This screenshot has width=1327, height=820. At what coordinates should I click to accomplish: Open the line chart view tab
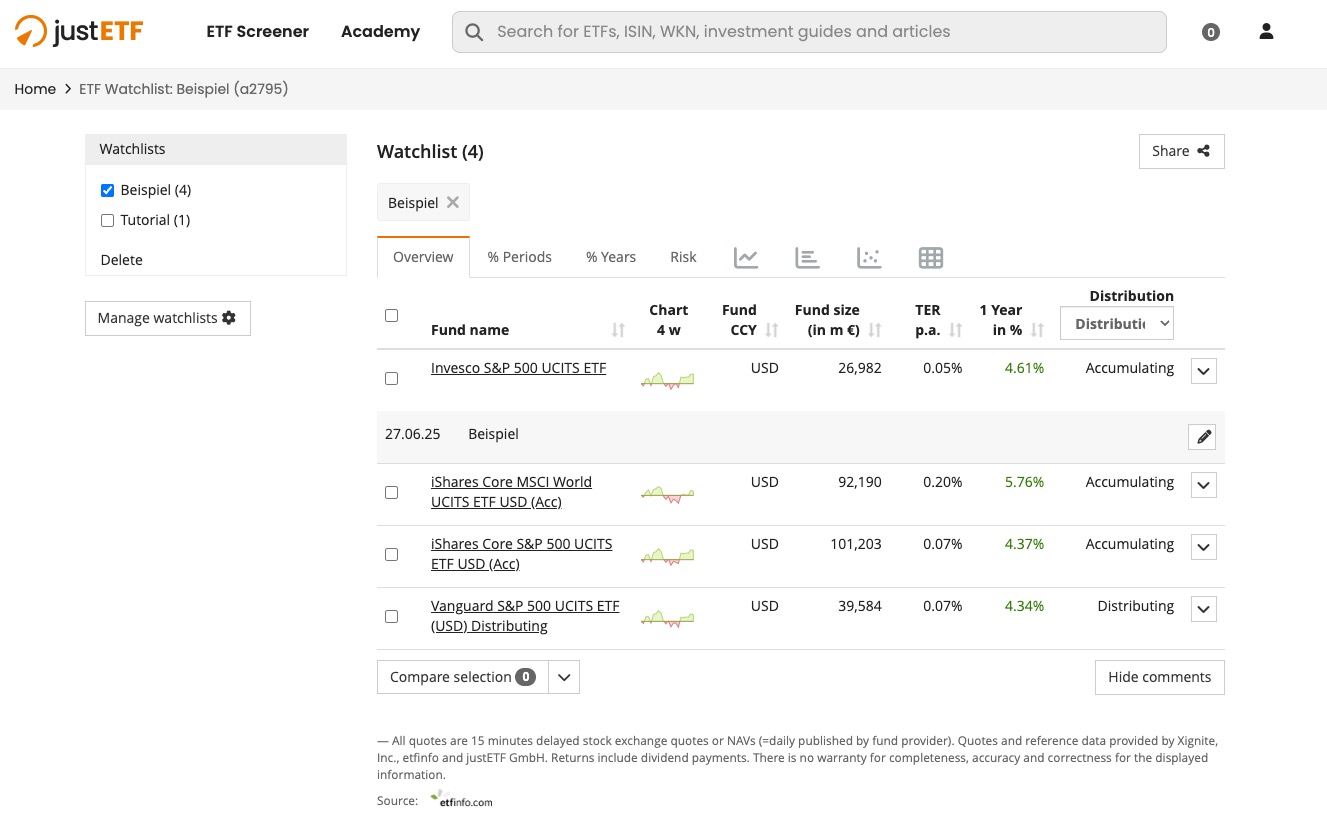(746, 258)
